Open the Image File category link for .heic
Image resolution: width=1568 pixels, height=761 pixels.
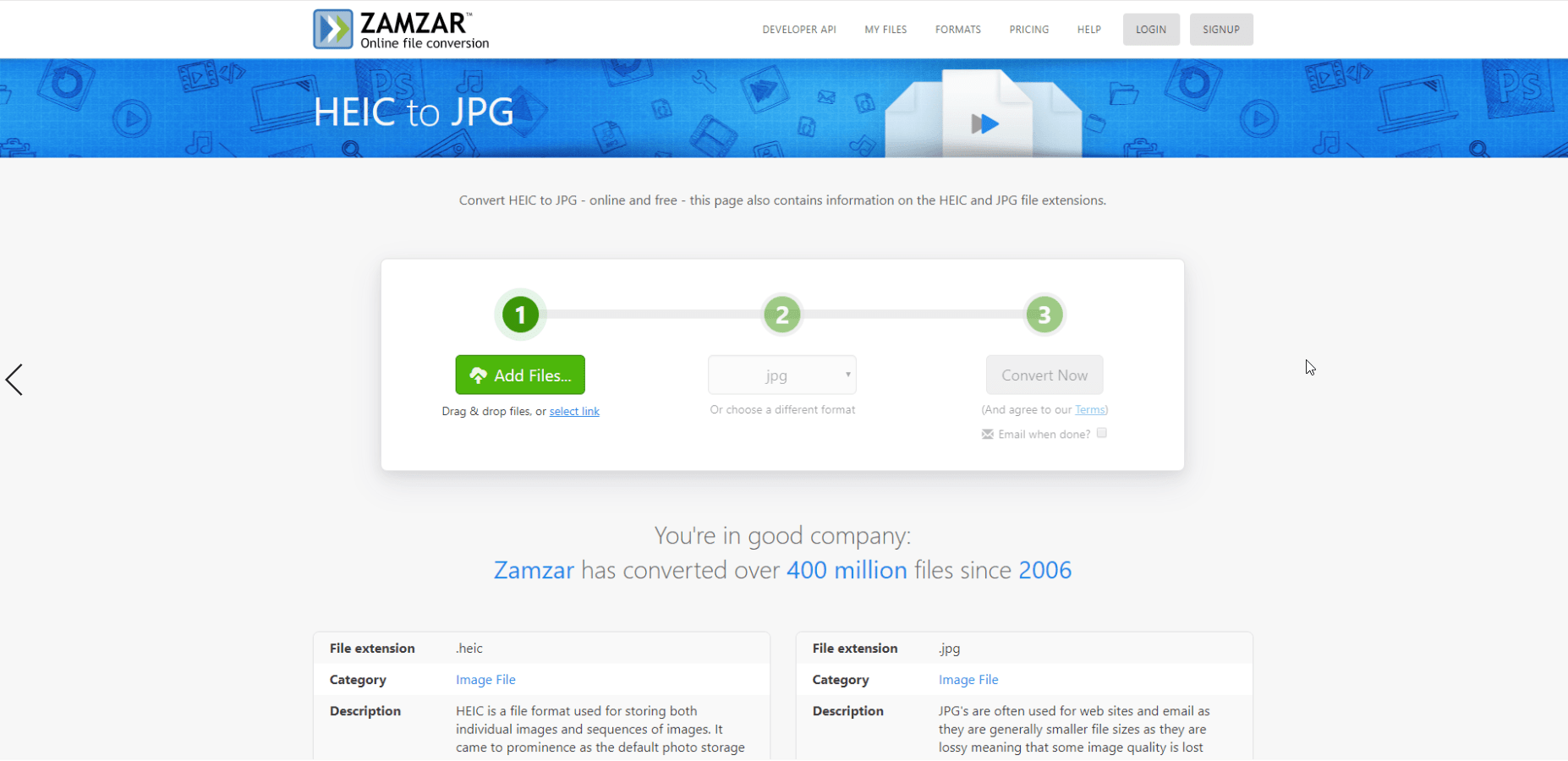point(485,680)
